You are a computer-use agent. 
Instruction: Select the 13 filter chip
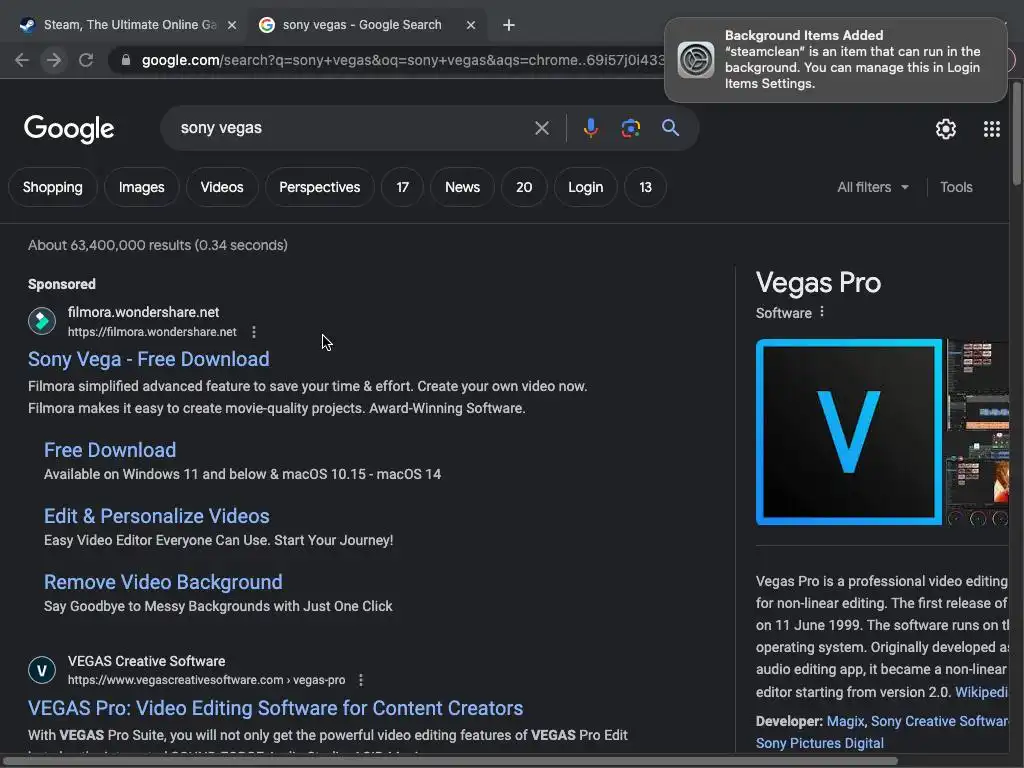point(645,187)
